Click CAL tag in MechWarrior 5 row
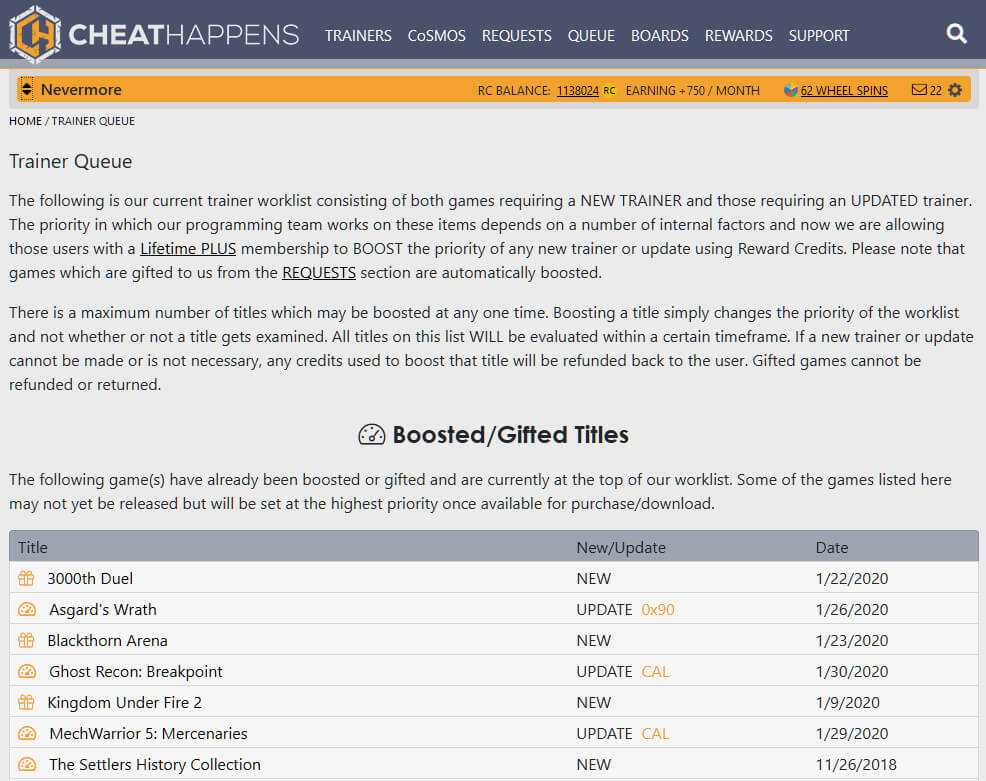This screenshot has height=781, width=986. 655,733
